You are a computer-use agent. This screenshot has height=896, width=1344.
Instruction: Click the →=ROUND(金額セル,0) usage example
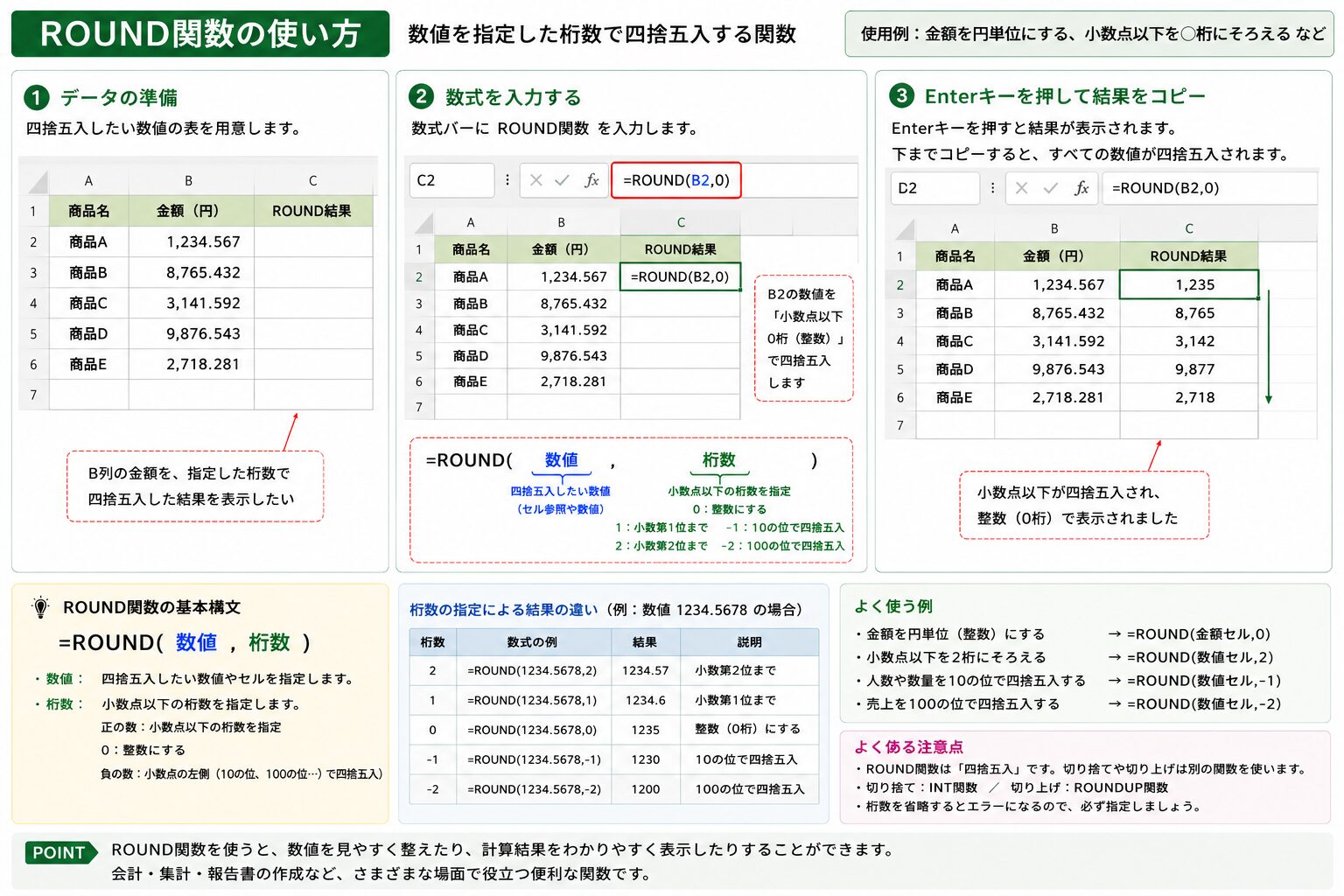(x=1188, y=634)
